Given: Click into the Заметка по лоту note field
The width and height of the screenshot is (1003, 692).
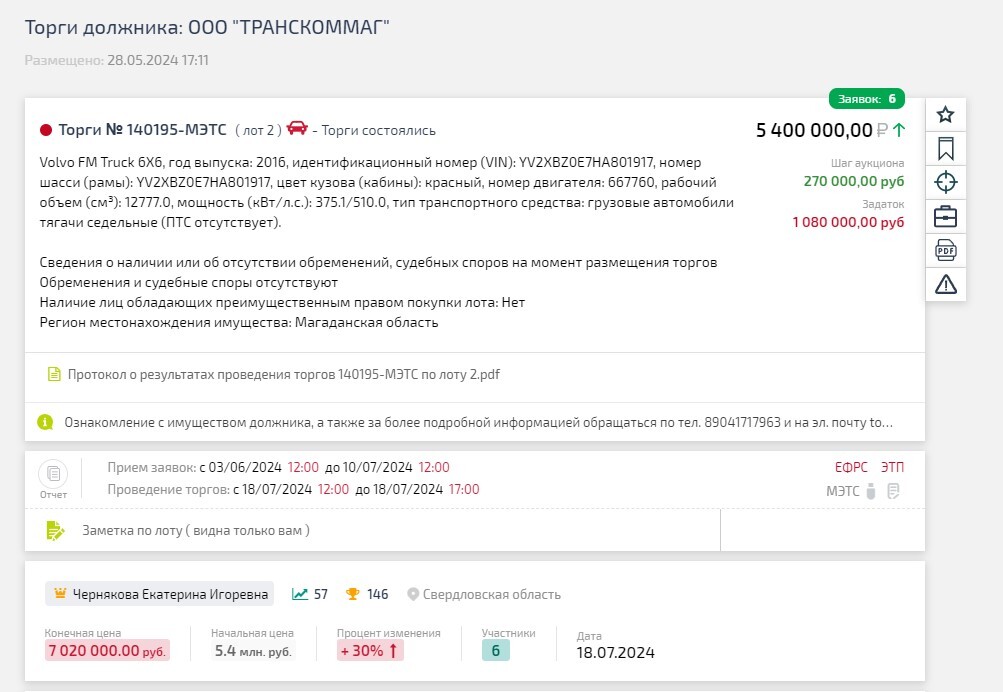Looking at the screenshot, I should tap(372, 530).
